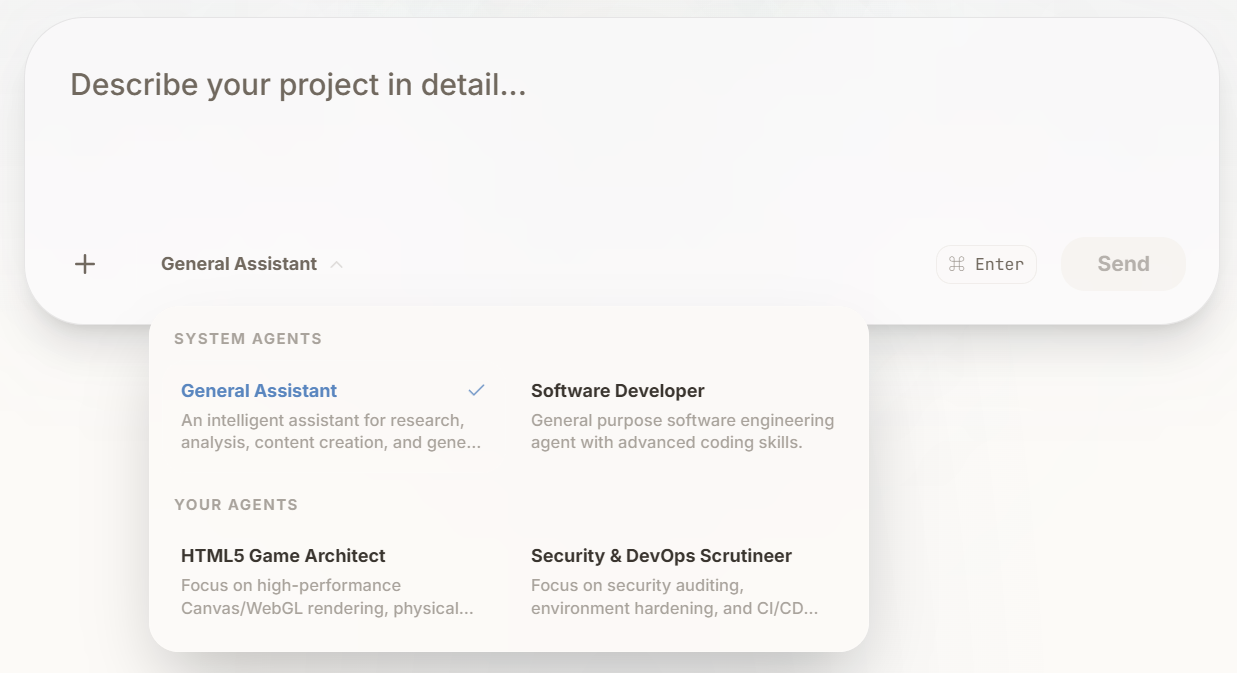Click the 'Describe your project' placeholder text
This screenshot has height=673, width=1237.
coord(298,85)
